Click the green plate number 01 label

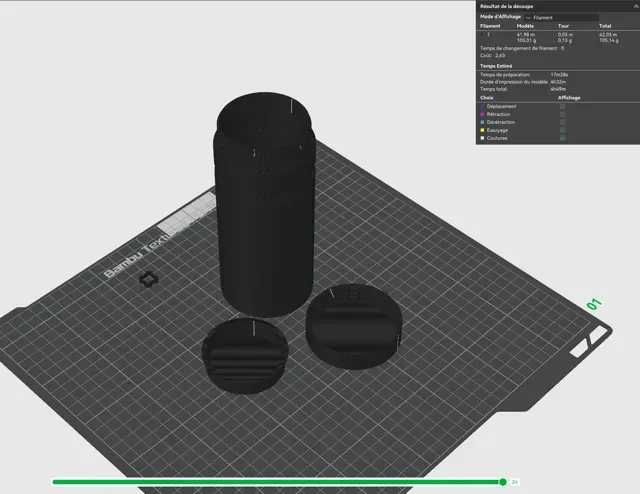[594, 304]
